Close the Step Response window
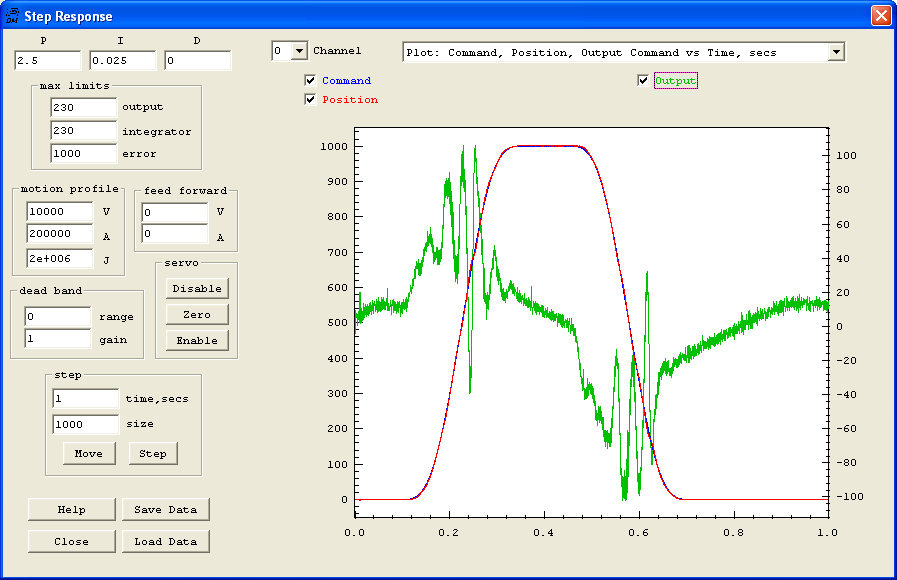 tap(880, 16)
